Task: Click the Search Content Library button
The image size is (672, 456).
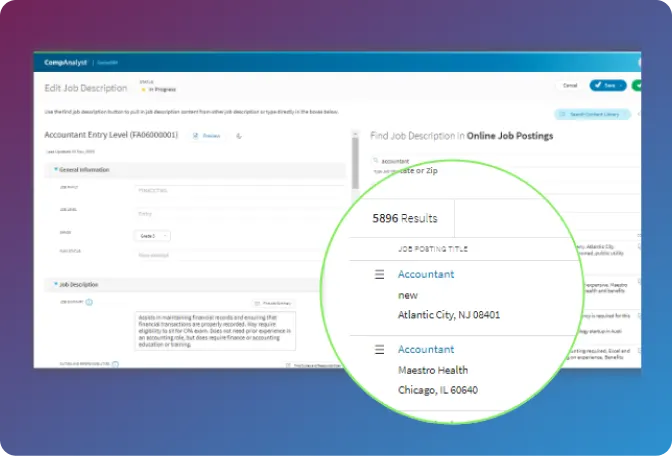Action: (x=594, y=116)
